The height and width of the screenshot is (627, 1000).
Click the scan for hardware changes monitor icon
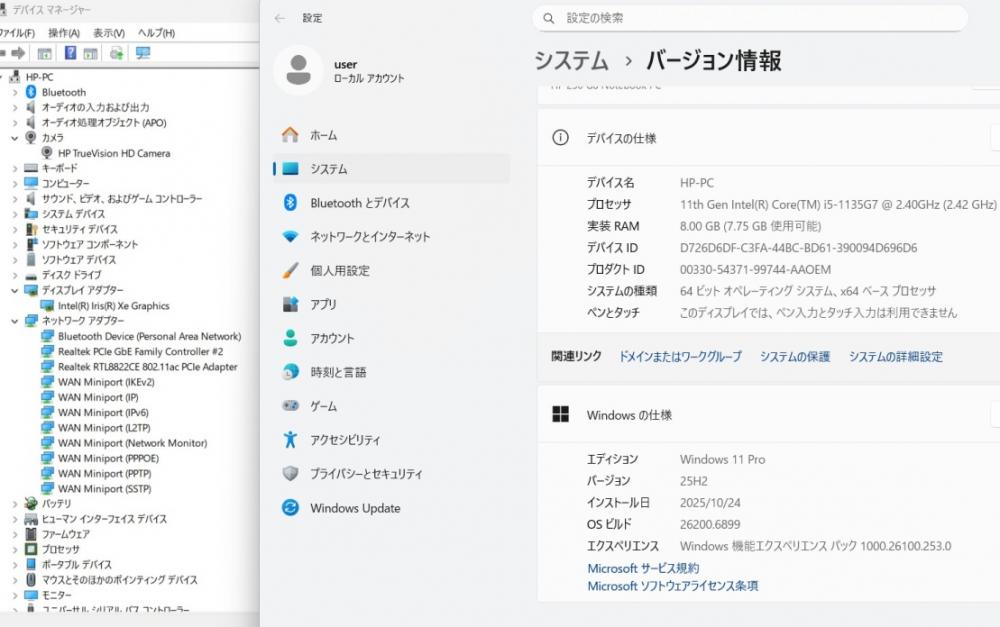pos(143,53)
